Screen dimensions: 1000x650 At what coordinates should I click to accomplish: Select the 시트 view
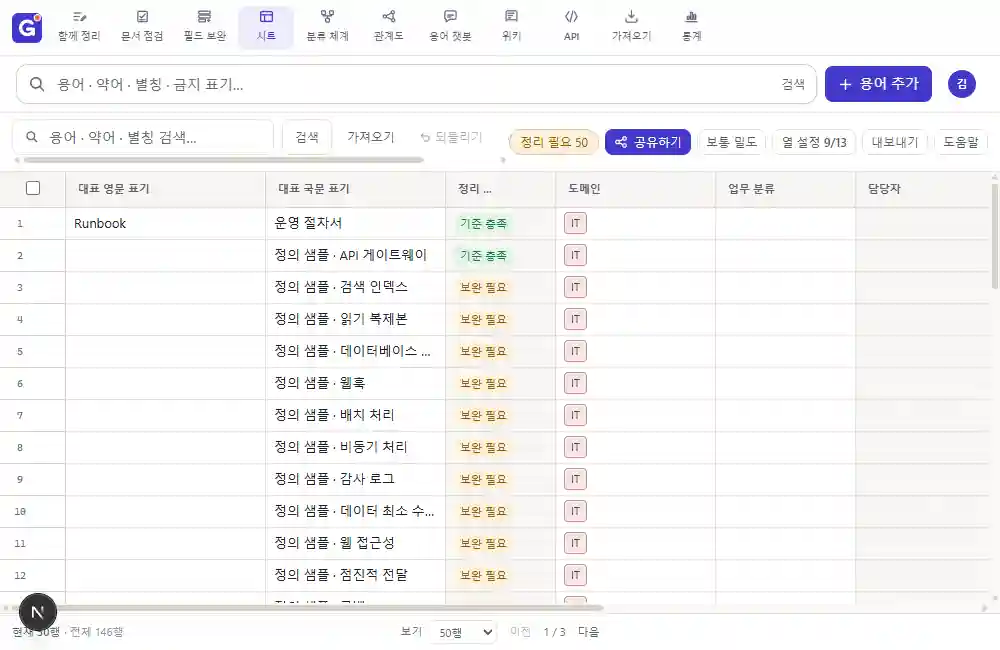coord(266,27)
